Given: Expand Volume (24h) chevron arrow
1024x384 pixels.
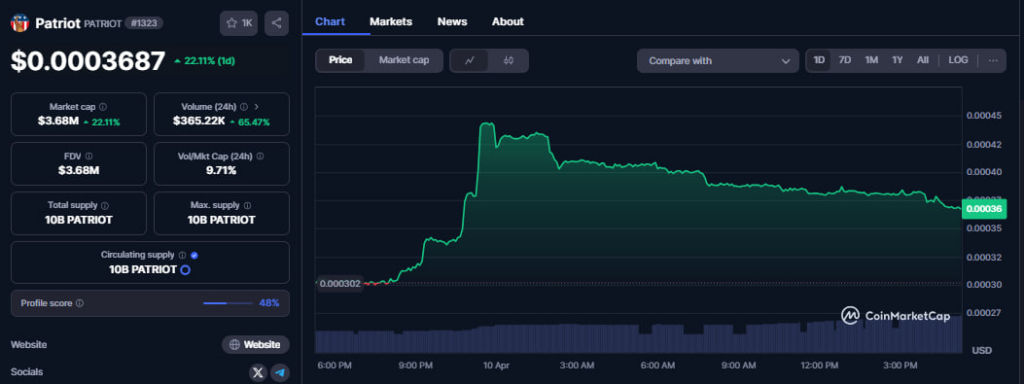Looking at the screenshot, I should click(x=256, y=106).
